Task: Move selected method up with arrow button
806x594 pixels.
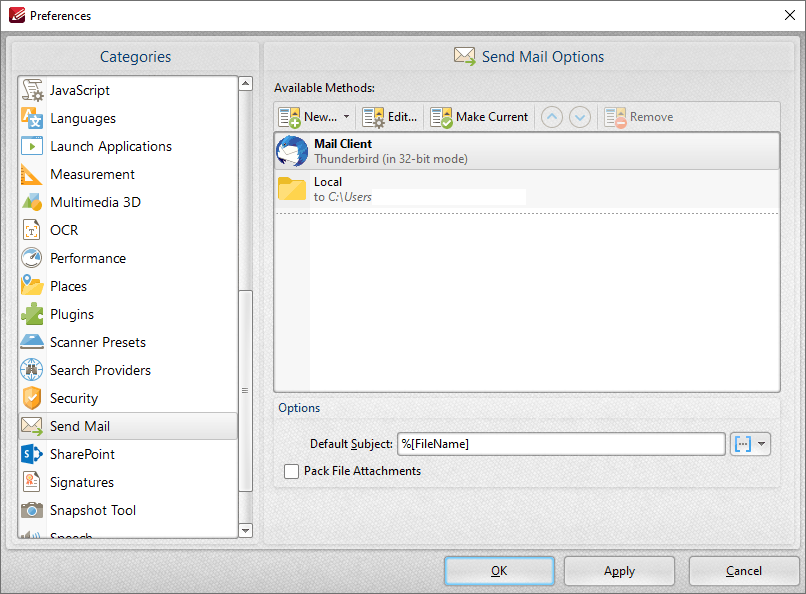Action: point(552,117)
